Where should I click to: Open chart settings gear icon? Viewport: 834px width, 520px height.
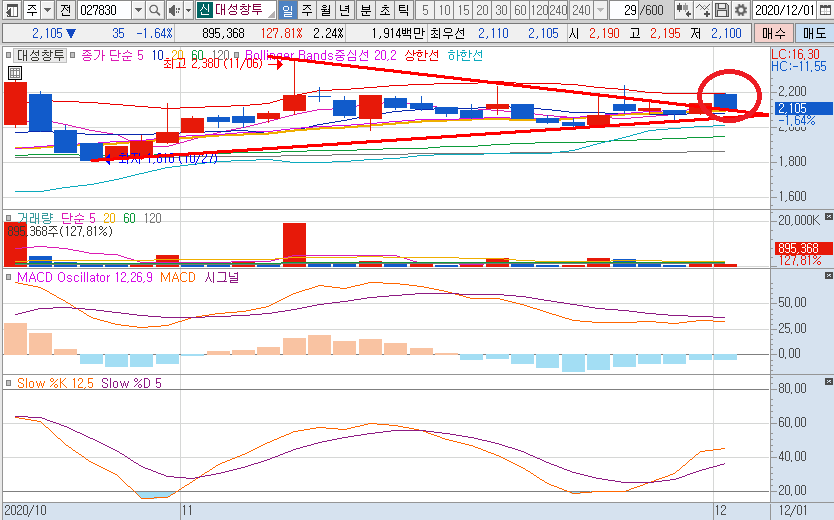click(x=740, y=10)
